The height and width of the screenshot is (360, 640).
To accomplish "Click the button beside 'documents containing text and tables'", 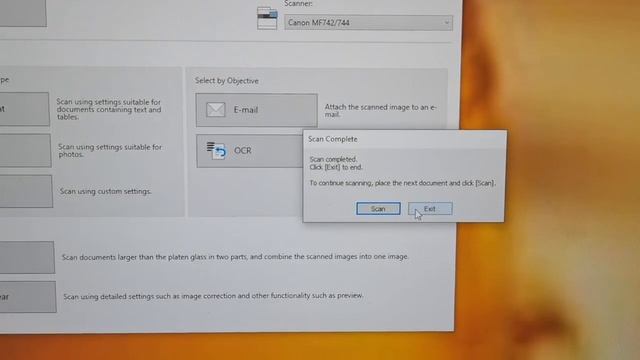I will tap(24, 109).
